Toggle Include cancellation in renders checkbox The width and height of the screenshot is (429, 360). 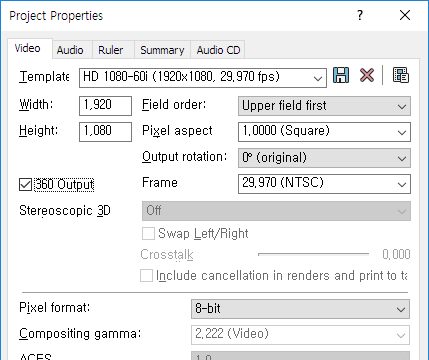click(x=146, y=276)
